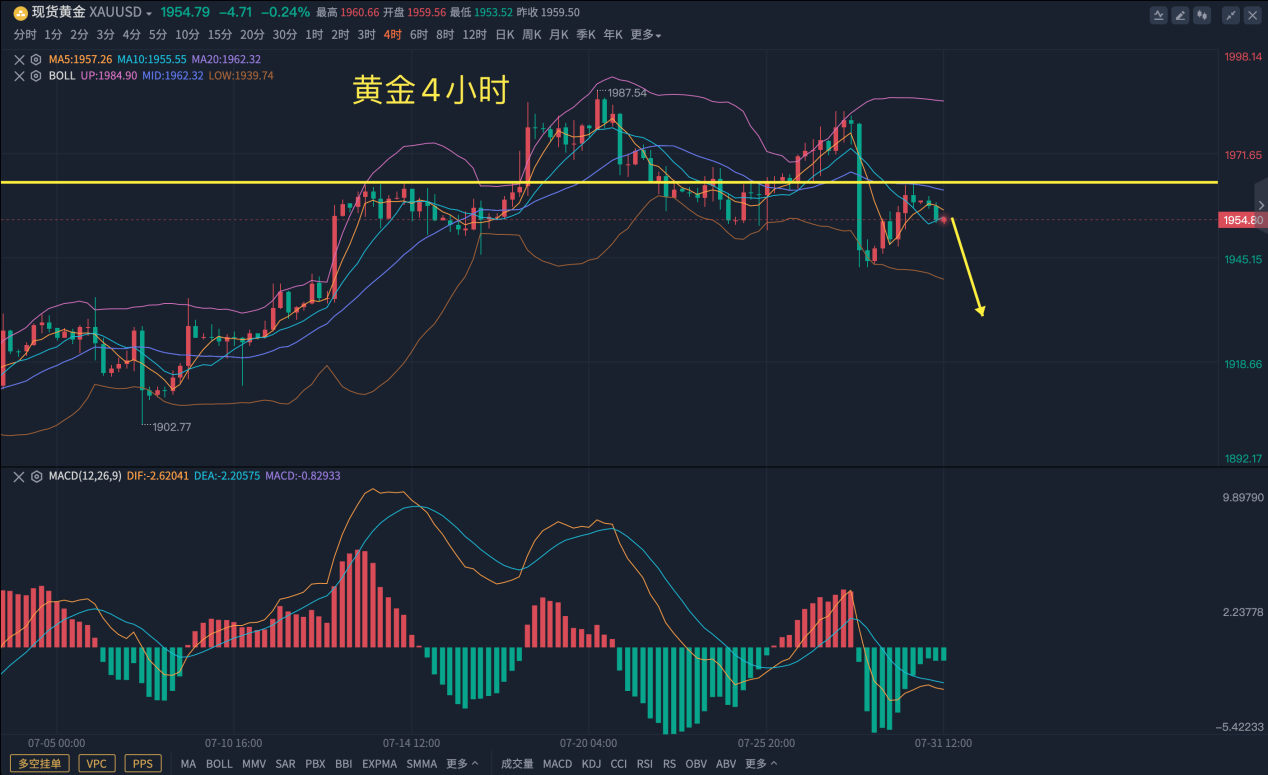Choose the SAR main chart indicator
Screen dimensions: 1268x775
tap(285, 764)
